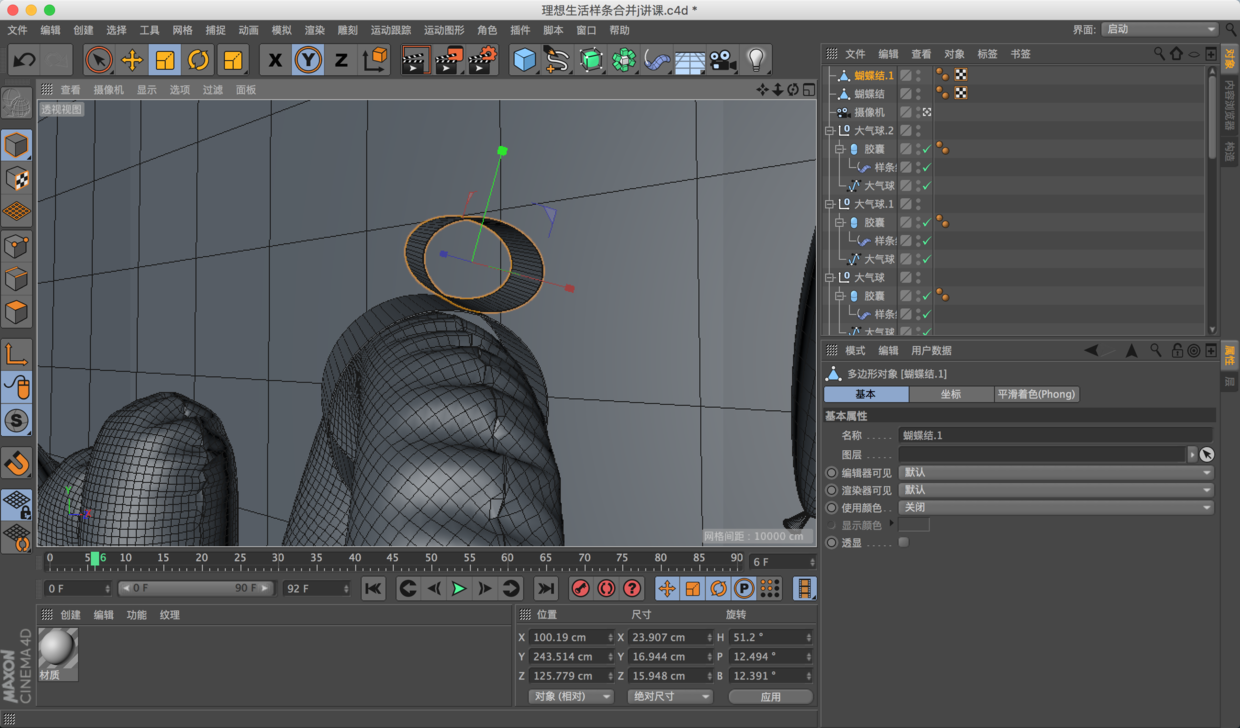1240x728 pixels.
Task: Click the Undo arrow in the toolbar
Action: coord(24,60)
